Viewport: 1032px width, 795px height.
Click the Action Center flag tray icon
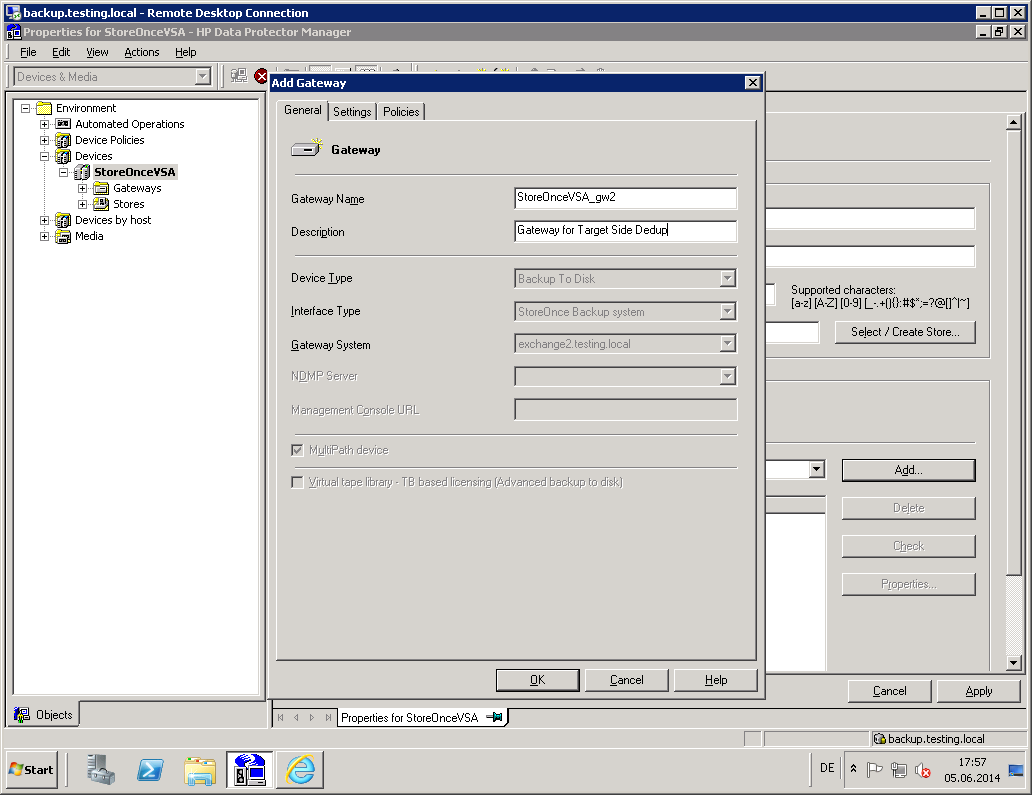pyautogui.click(x=875, y=769)
